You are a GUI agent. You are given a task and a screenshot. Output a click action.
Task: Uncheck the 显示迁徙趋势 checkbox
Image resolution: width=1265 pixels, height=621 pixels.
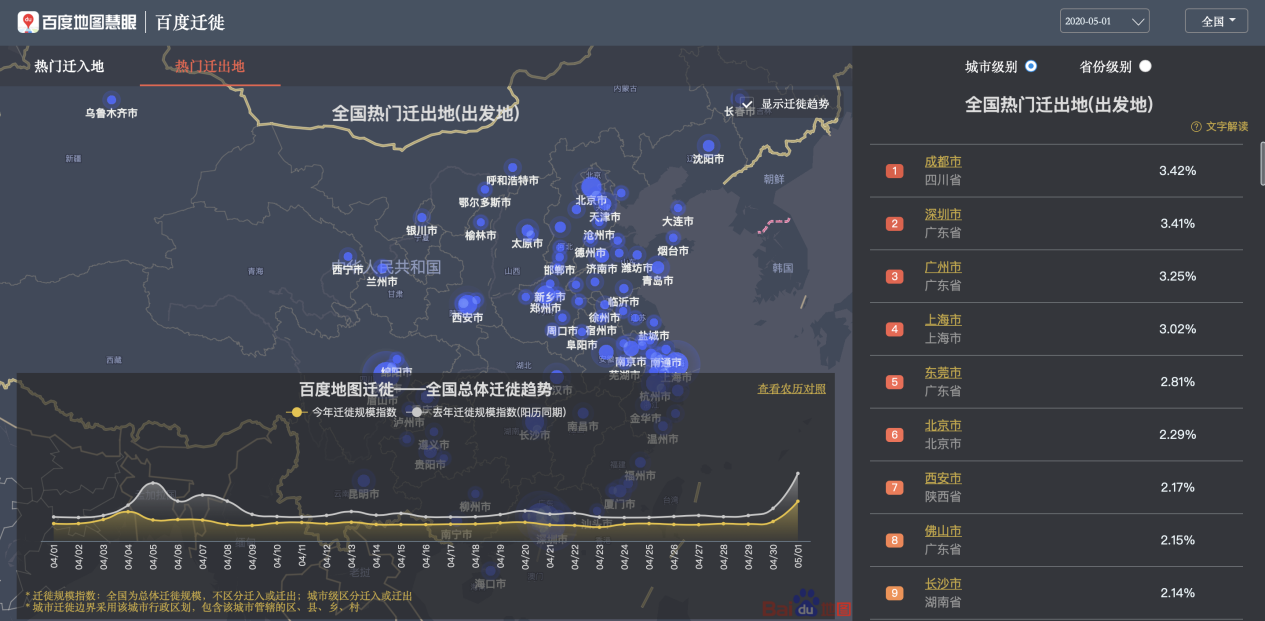click(746, 104)
